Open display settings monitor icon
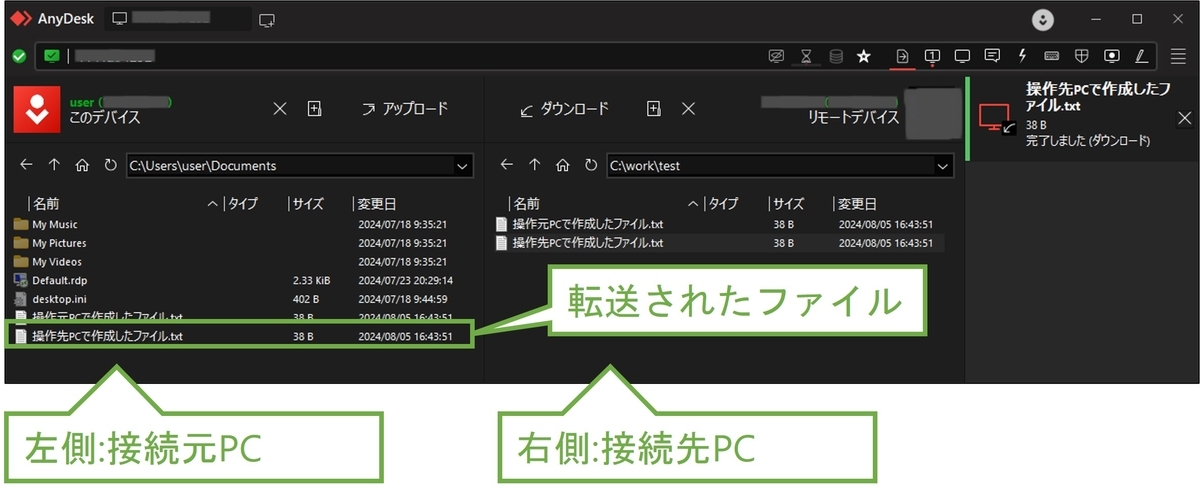Screen dimensions: 1200x493 point(962,56)
